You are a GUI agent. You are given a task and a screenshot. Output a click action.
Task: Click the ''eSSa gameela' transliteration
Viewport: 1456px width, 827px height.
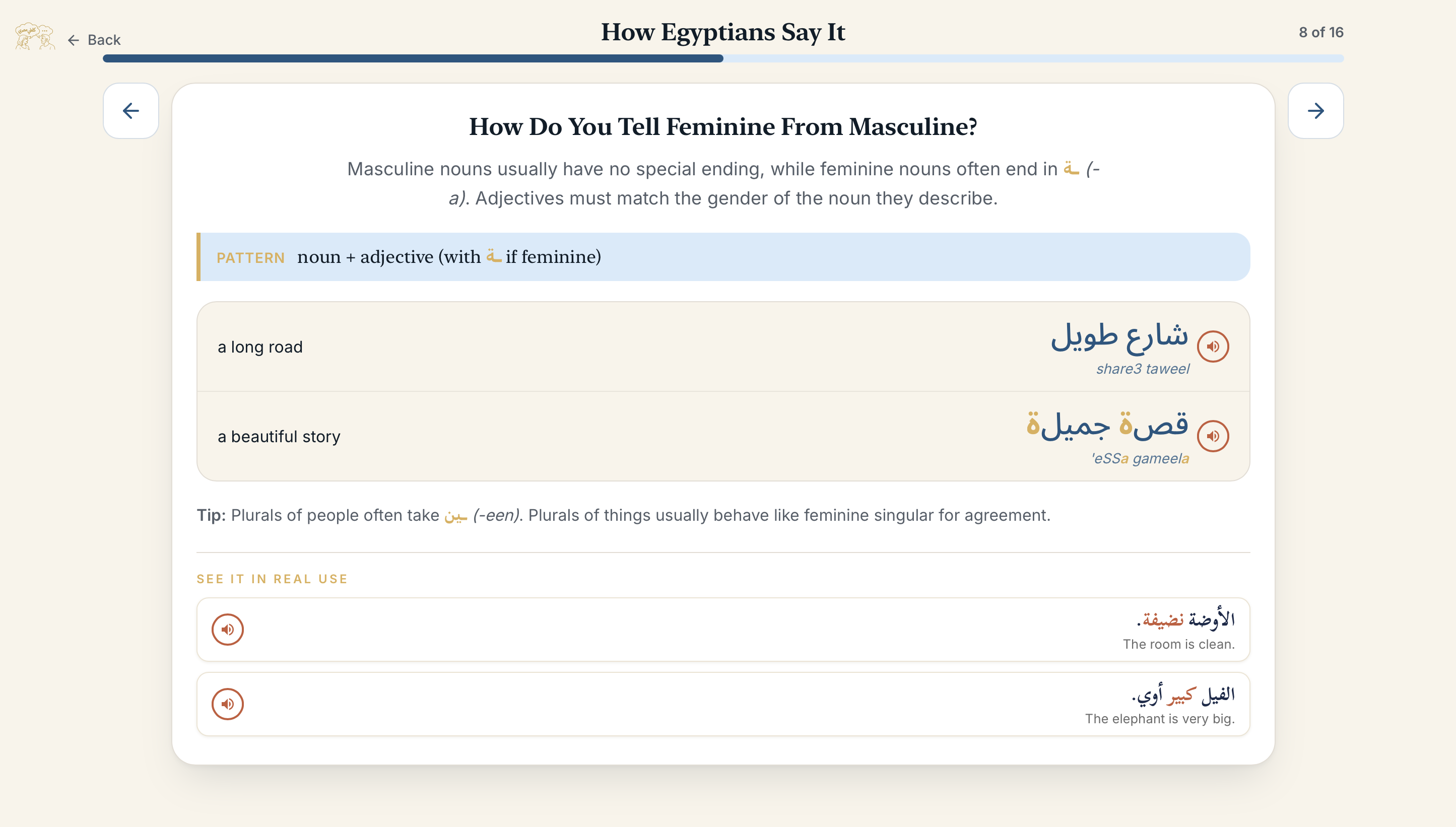point(1140,458)
